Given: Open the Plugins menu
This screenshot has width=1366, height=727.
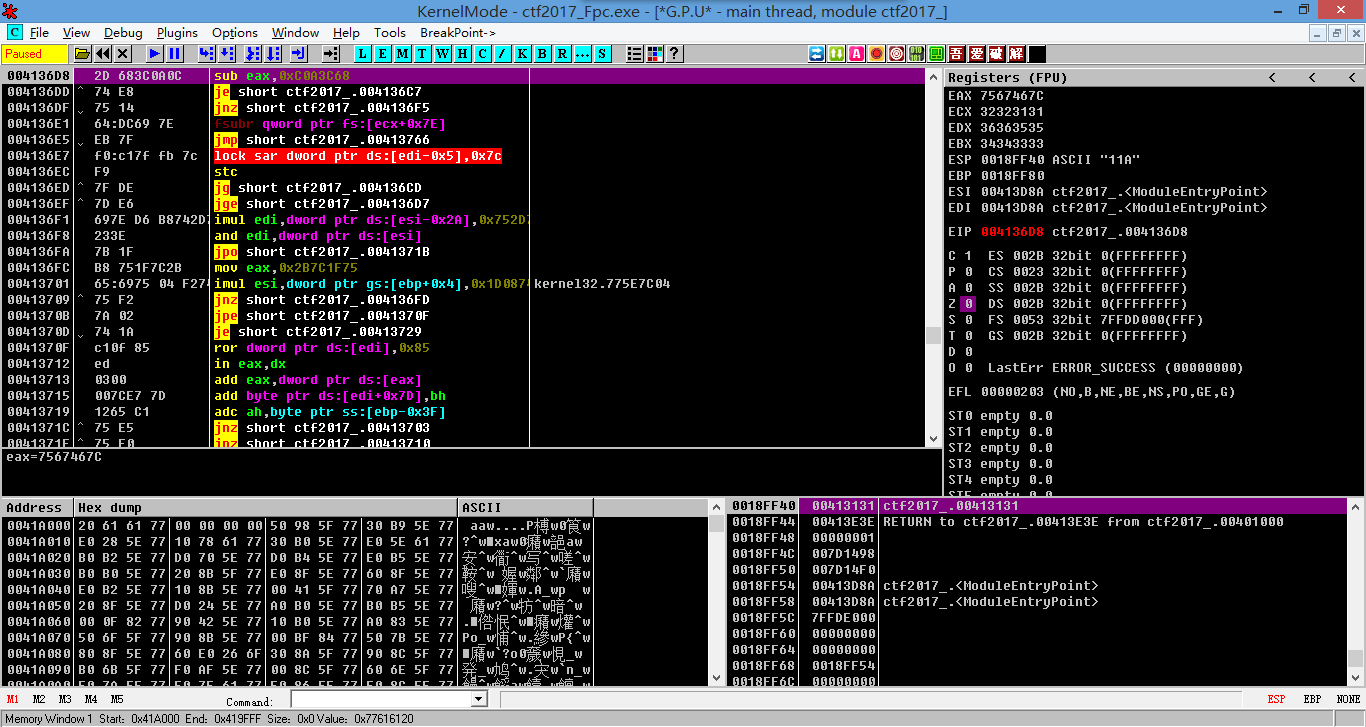Looking at the screenshot, I should (x=177, y=33).
